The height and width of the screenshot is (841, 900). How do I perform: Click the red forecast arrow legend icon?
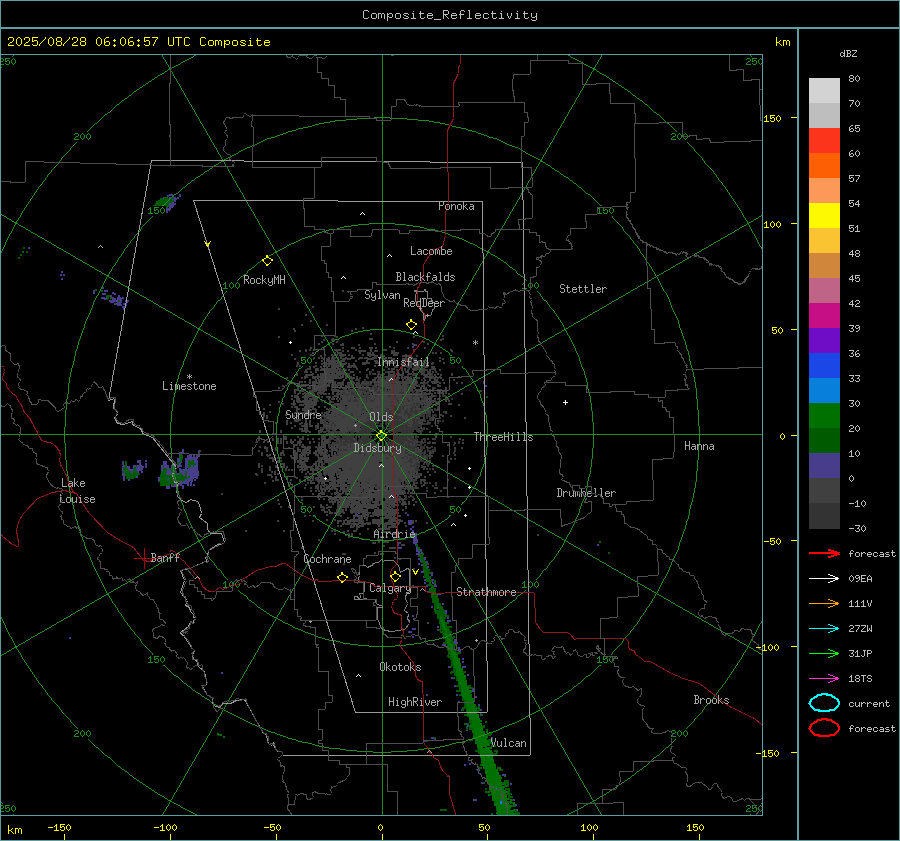(824, 553)
